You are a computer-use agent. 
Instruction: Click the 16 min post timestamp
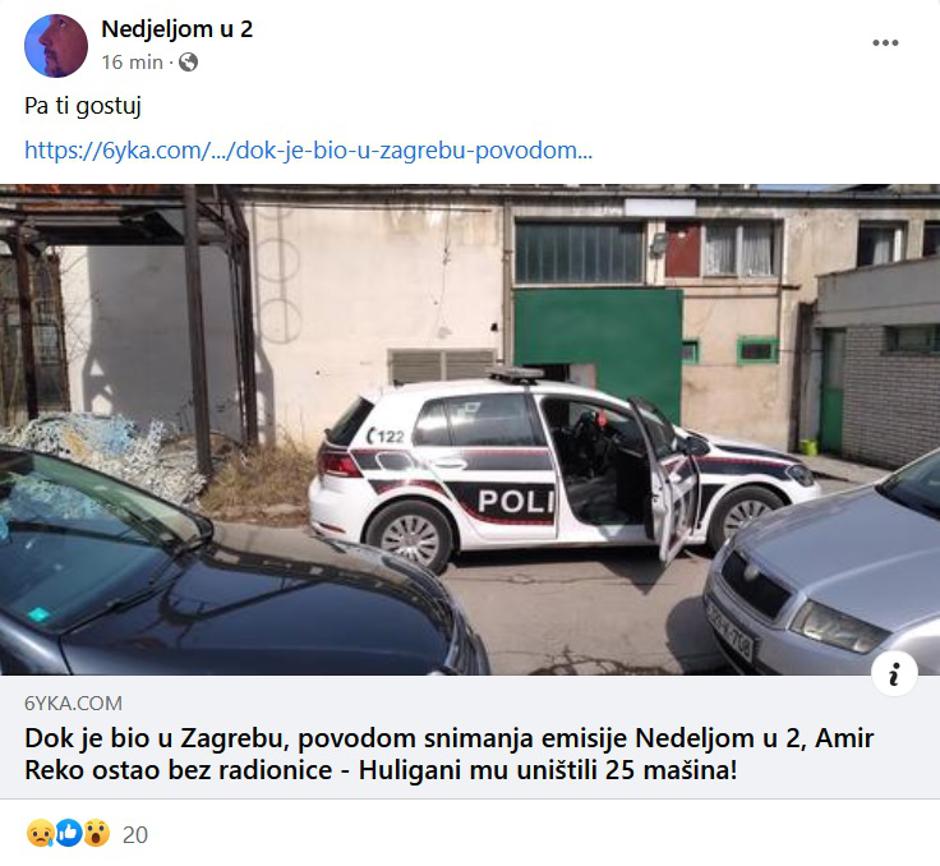tap(132, 62)
